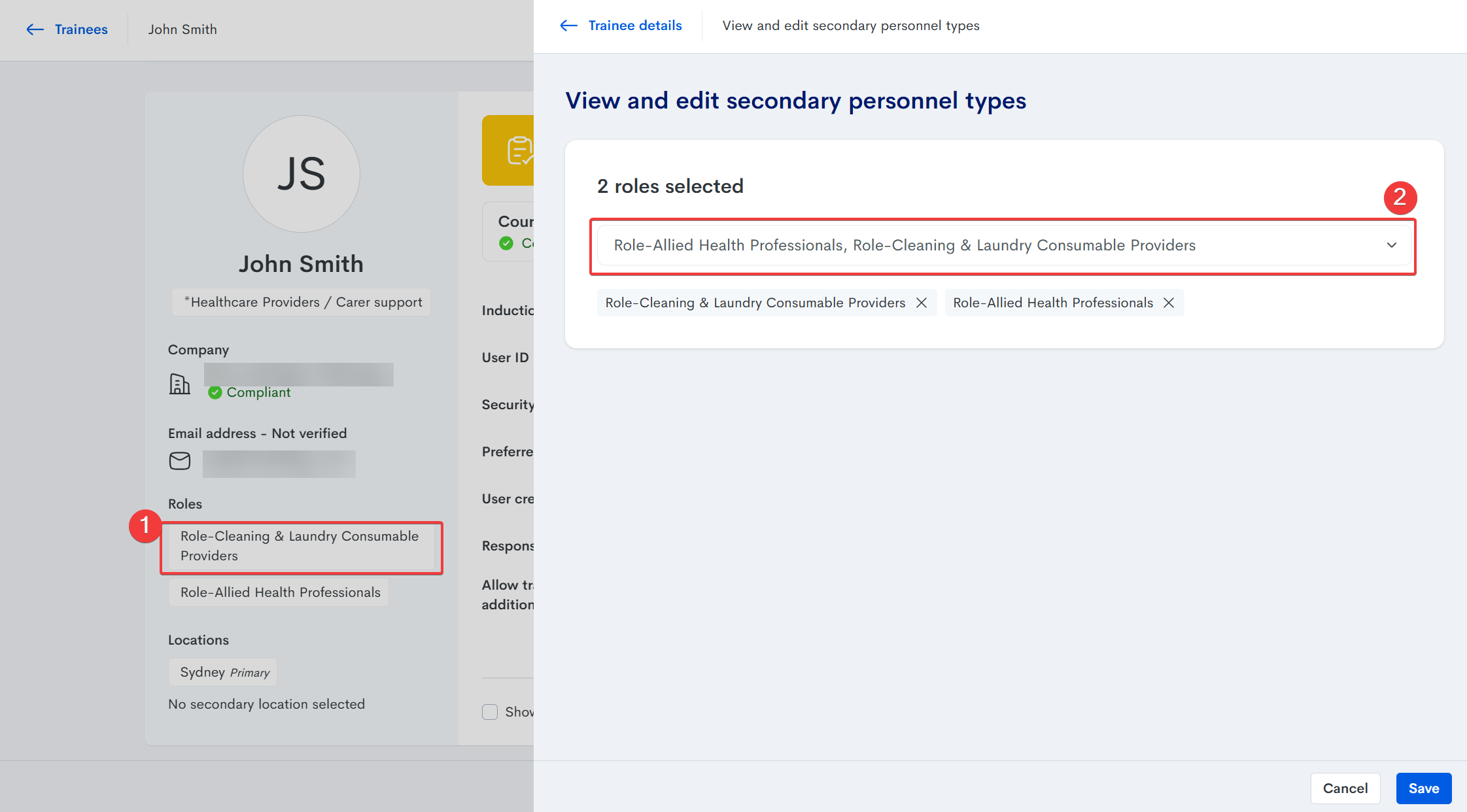Remove Role-Allied Health Professionals chip
Viewport: 1467px width, 812px height.
coord(1169,303)
